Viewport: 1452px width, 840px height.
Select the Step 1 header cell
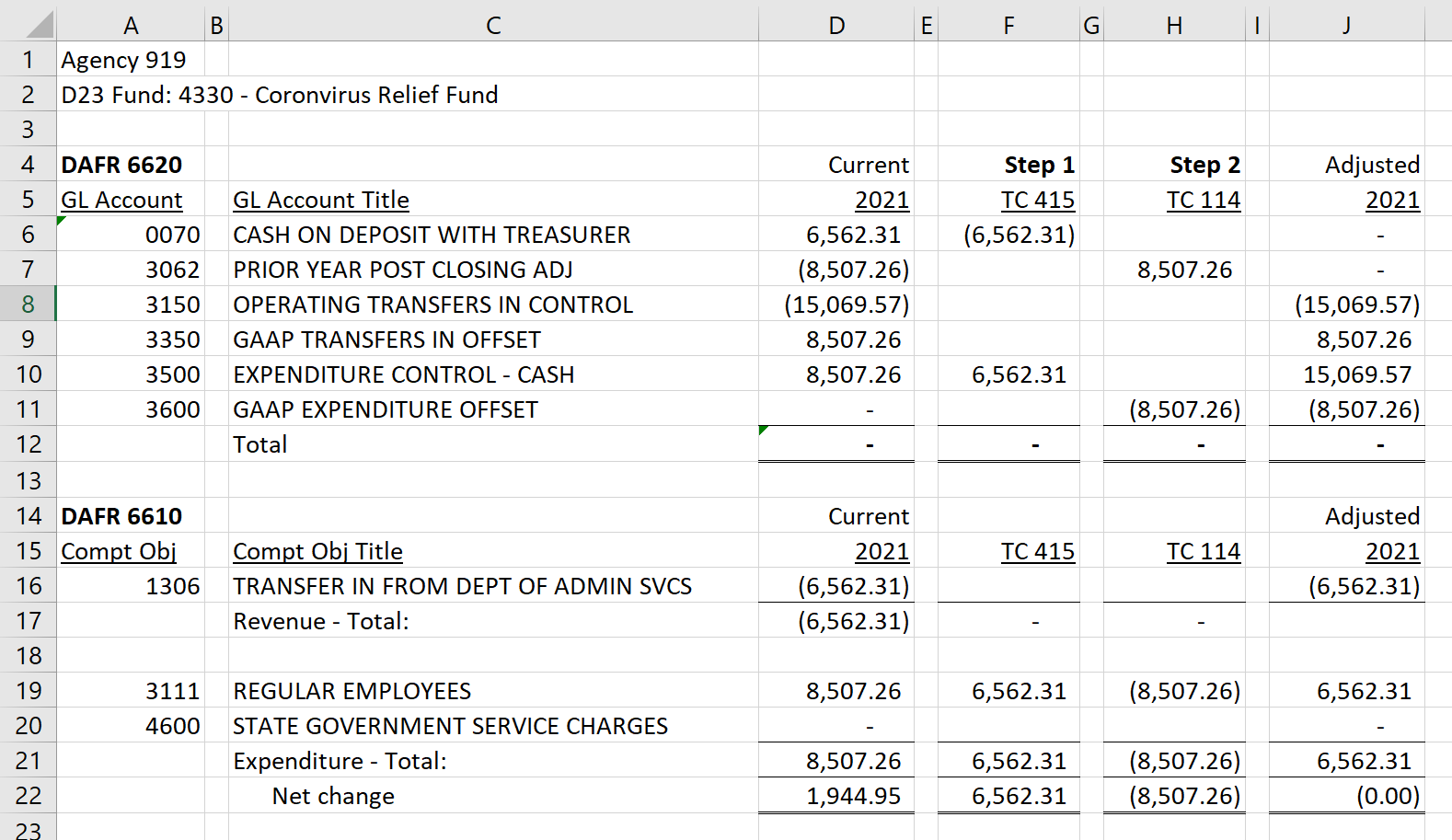pos(1038,165)
